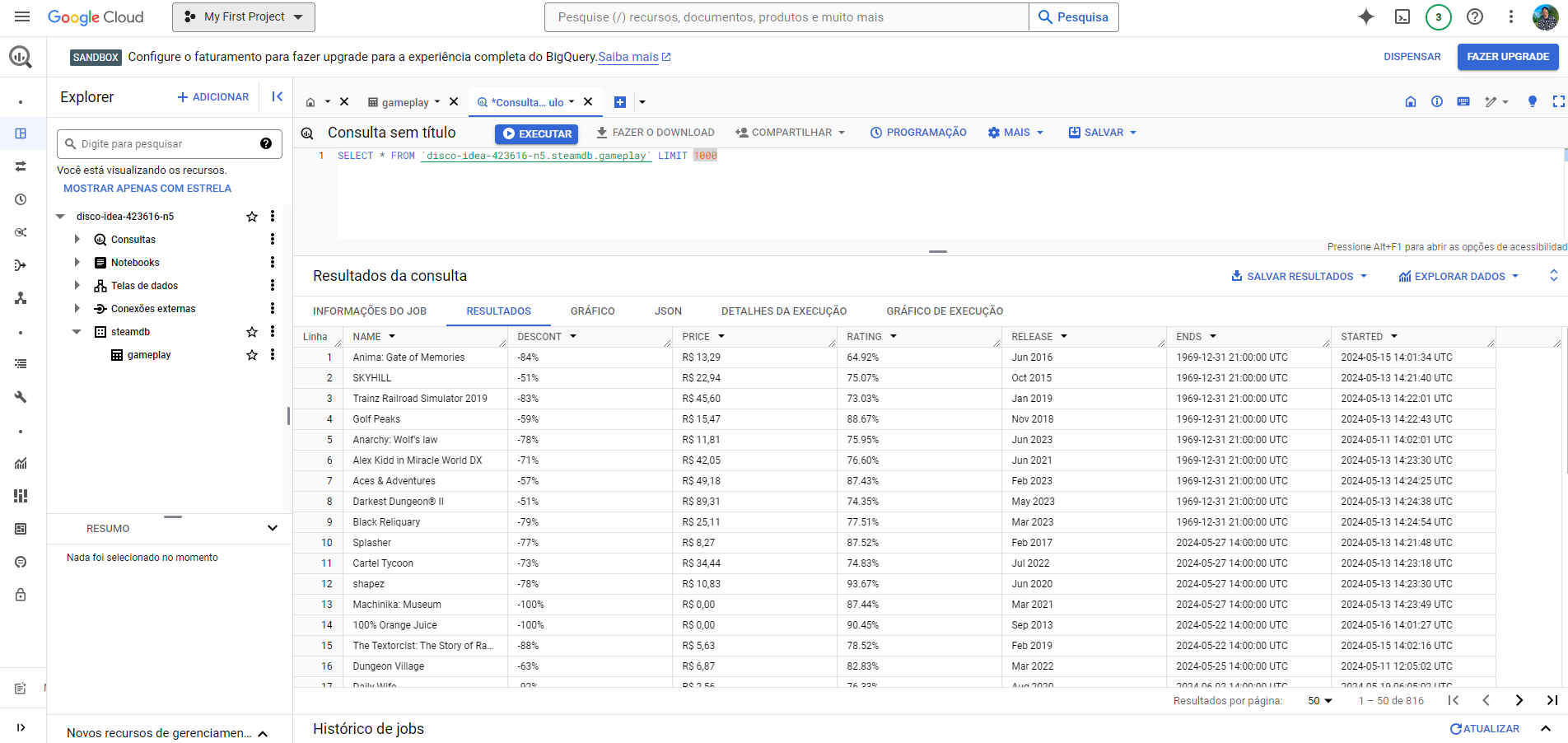Star the disco-idea-423616-n5 project
This screenshot has width=1568, height=743.
(252, 217)
